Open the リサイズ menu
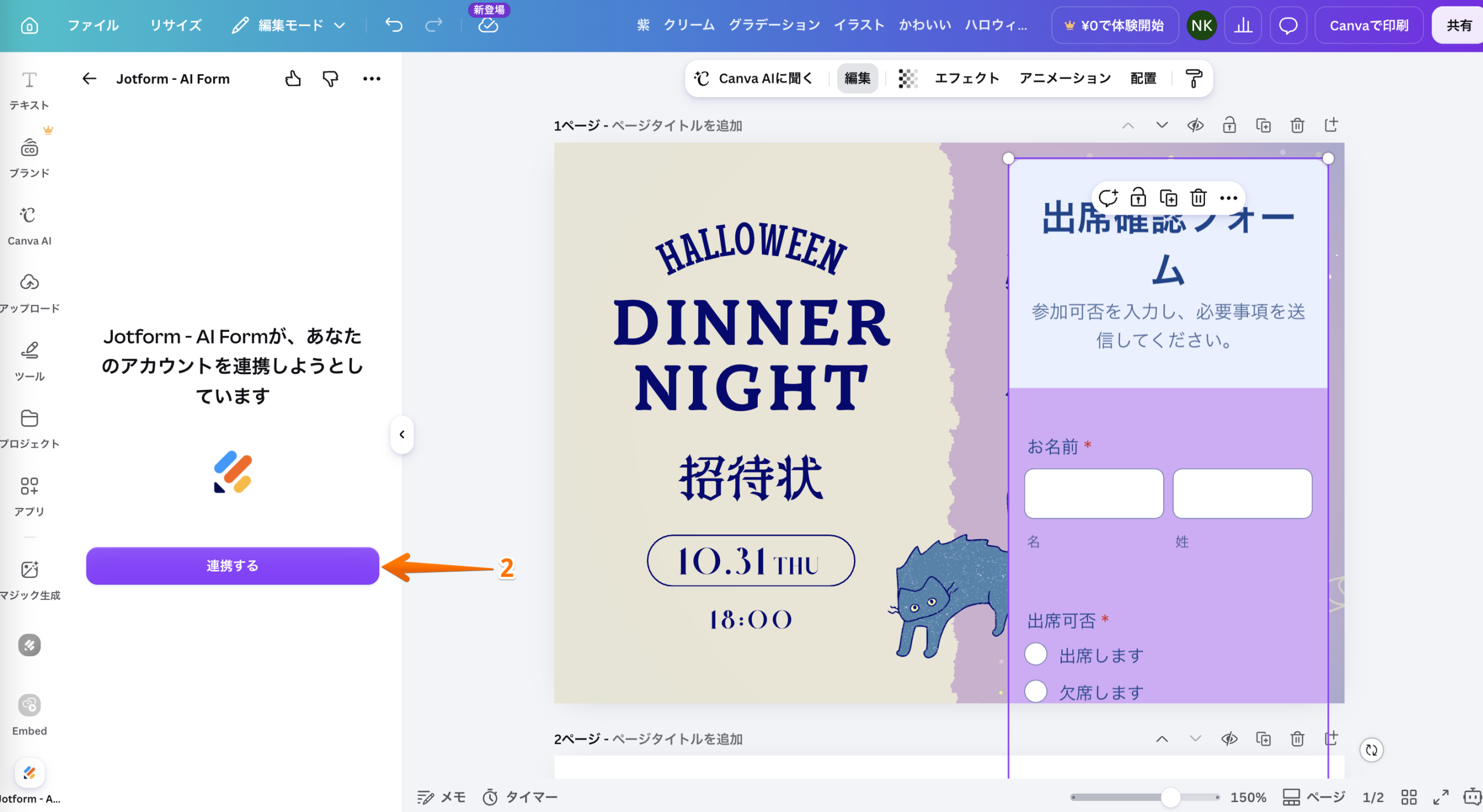This screenshot has width=1483, height=812. (x=176, y=25)
